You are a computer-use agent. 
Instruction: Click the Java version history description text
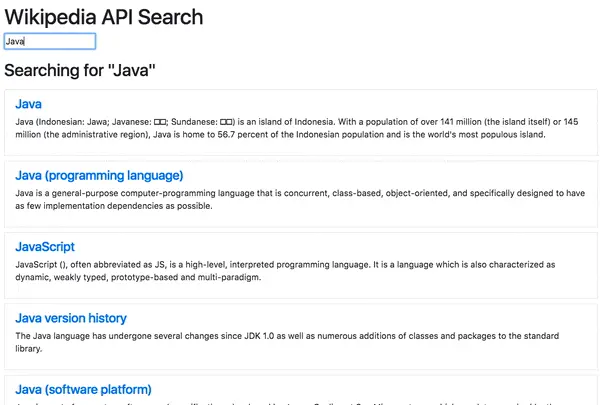(290, 342)
